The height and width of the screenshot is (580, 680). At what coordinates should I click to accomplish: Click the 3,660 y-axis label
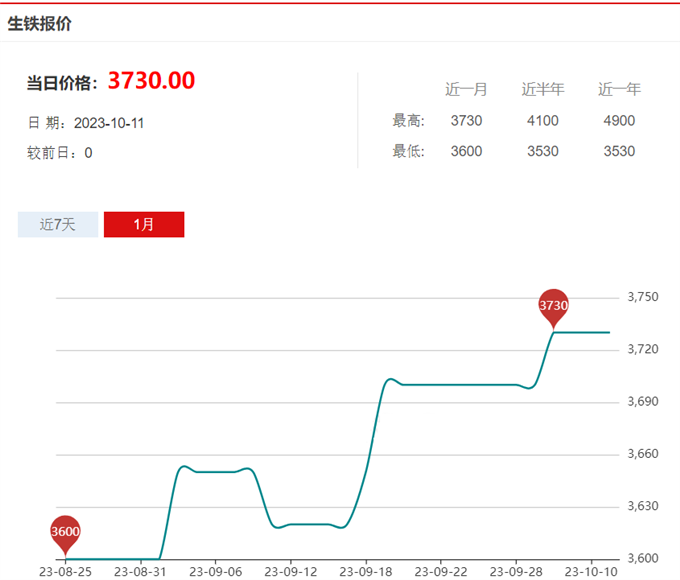(643, 454)
